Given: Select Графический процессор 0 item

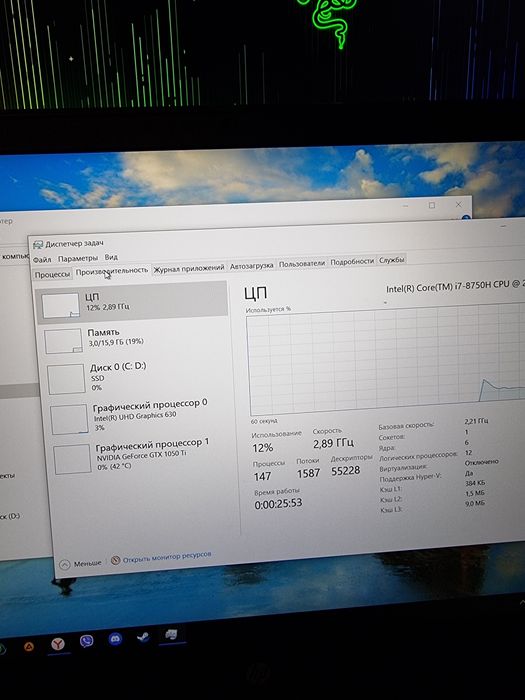Looking at the screenshot, I should 139,415.
